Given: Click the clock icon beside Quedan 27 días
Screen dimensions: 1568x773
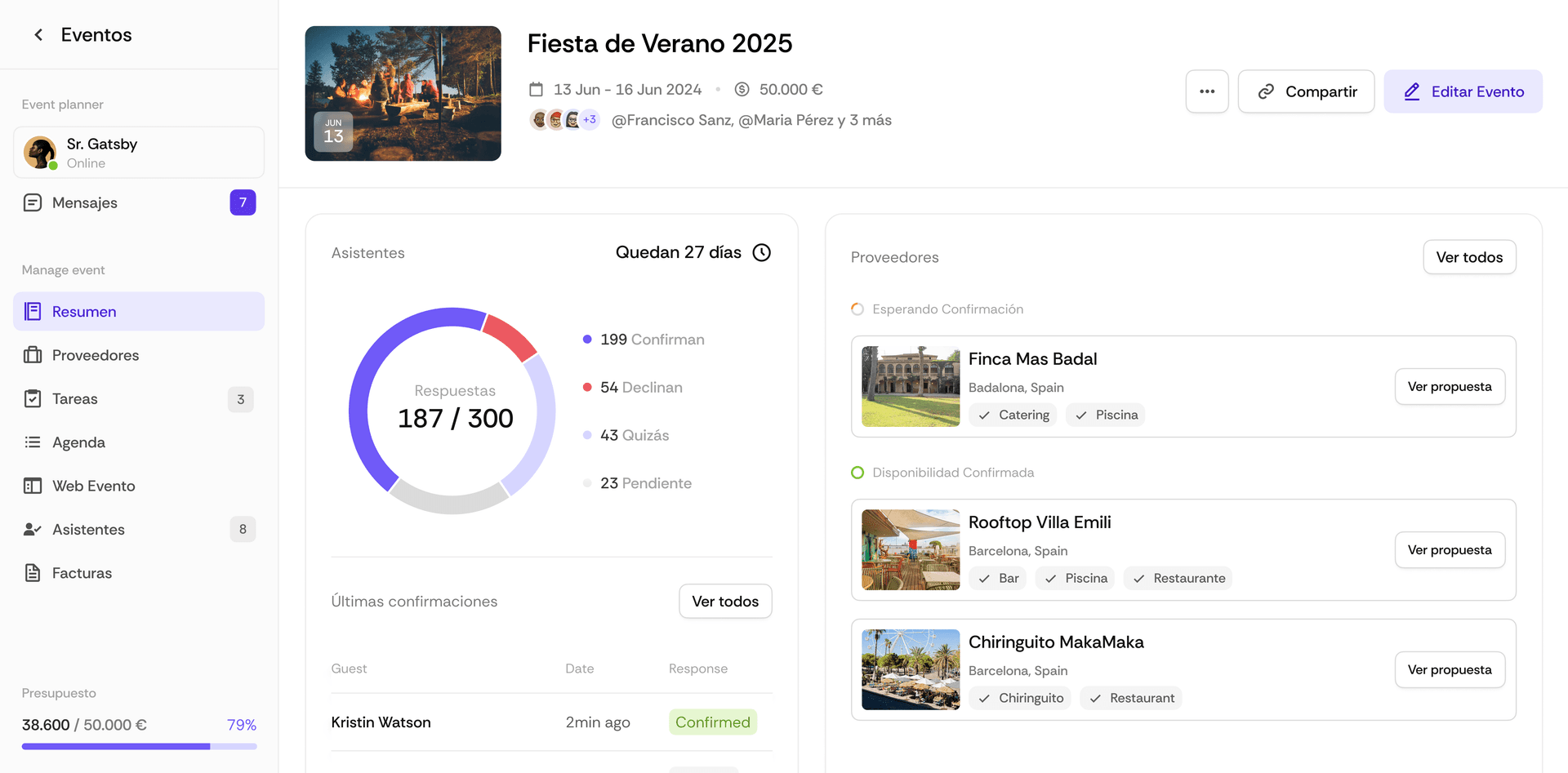Looking at the screenshot, I should (x=761, y=252).
